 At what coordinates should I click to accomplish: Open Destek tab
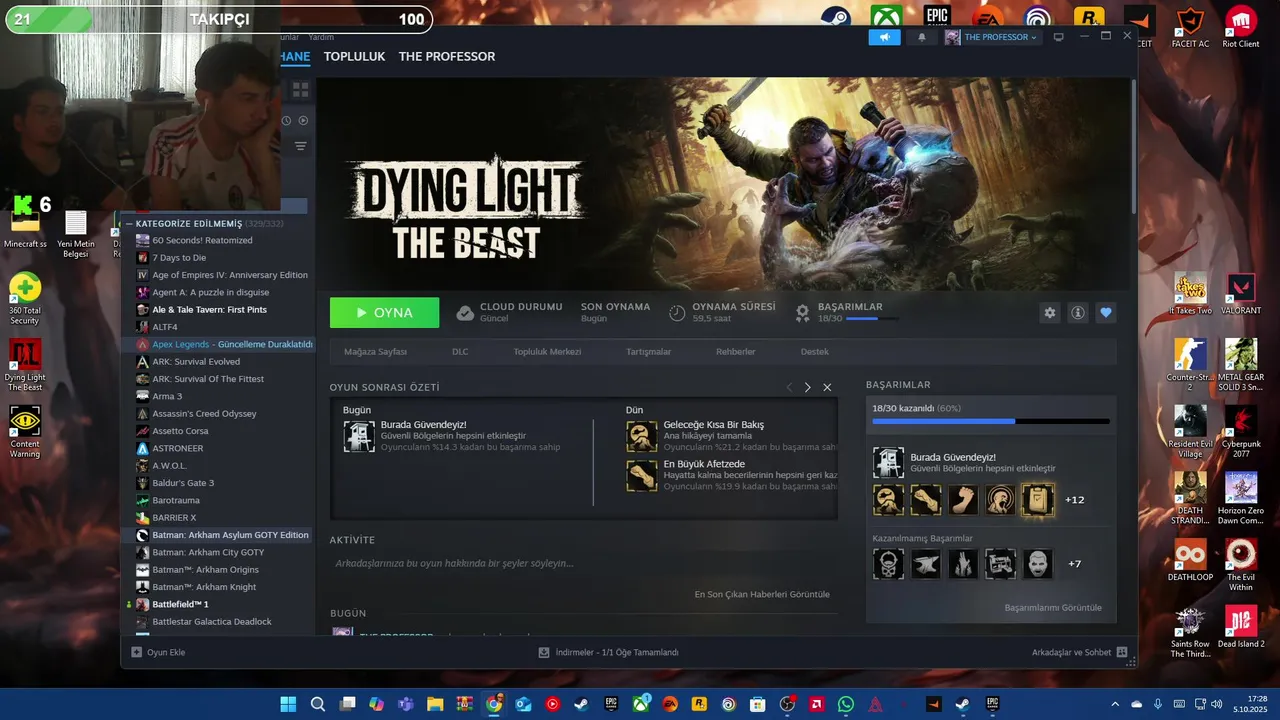(x=814, y=352)
